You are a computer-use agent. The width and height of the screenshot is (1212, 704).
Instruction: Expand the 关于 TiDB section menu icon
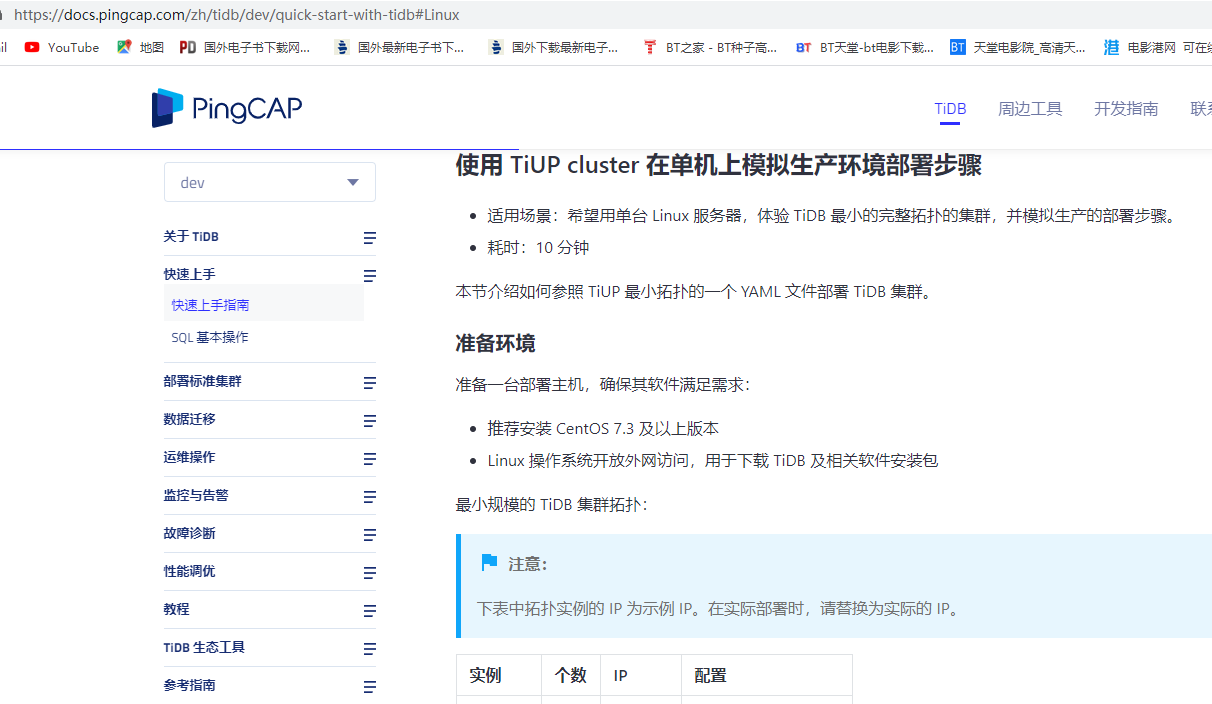(370, 238)
